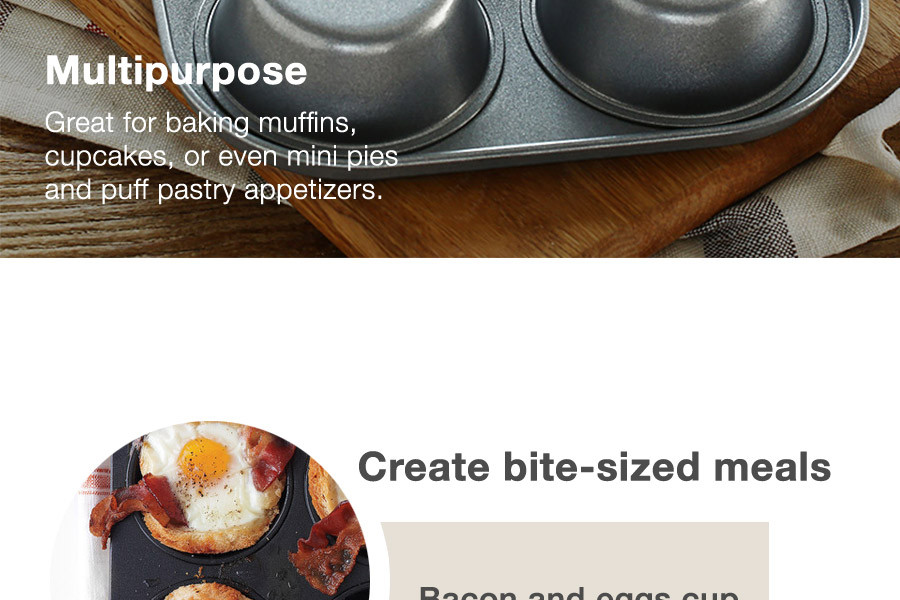The image size is (900, 600).
Task: Select the "Great for baking muffins" text line
Action: 200,122
